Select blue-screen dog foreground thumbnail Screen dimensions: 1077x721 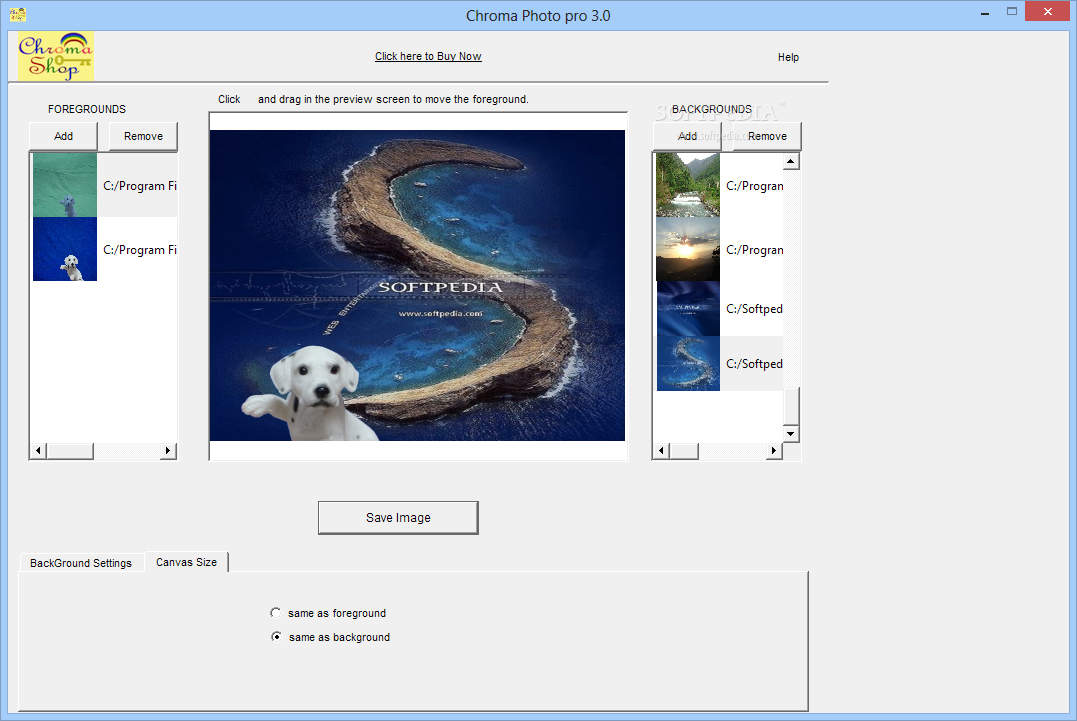(65, 249)
